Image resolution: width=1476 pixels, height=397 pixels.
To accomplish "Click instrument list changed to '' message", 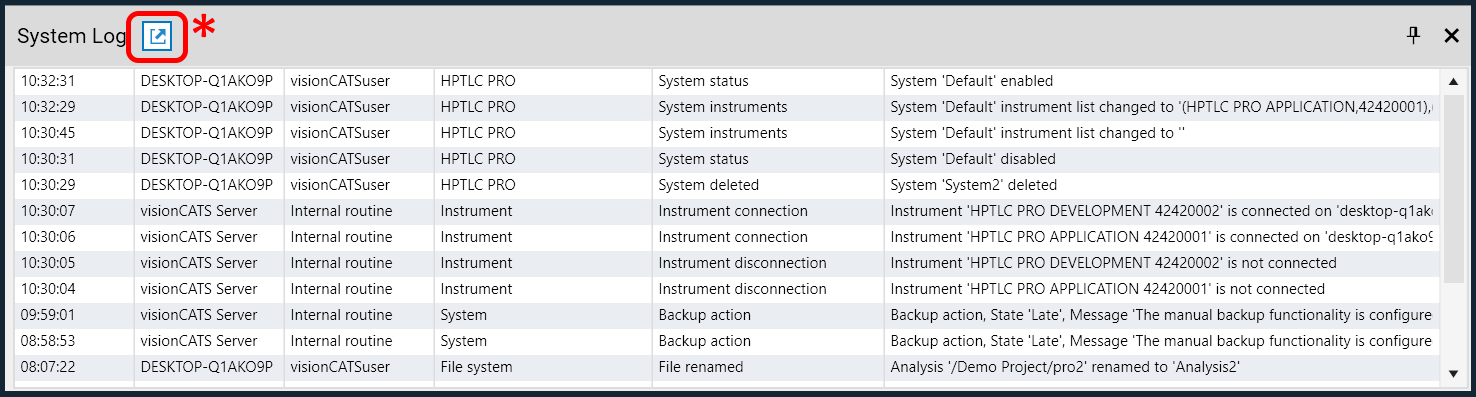I will click(1037, 133).
